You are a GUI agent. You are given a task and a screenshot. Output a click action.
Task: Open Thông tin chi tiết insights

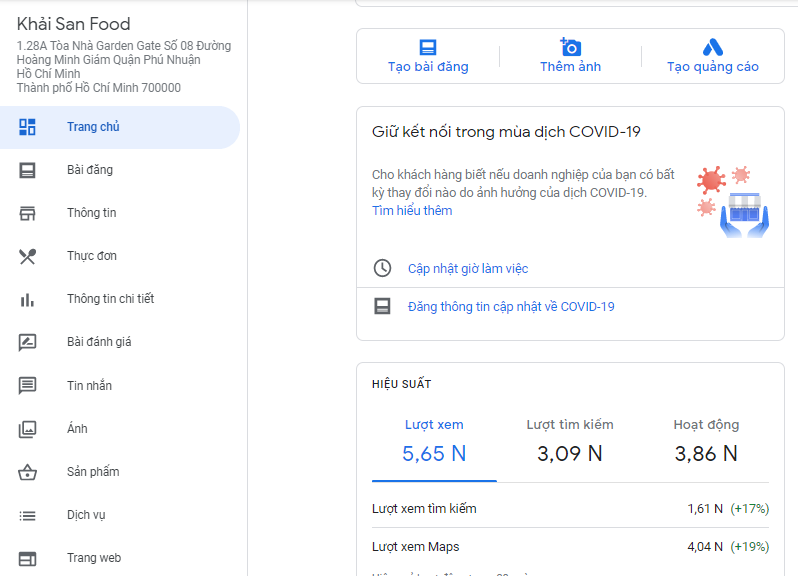pyautogui.click(x=120, y=299)
